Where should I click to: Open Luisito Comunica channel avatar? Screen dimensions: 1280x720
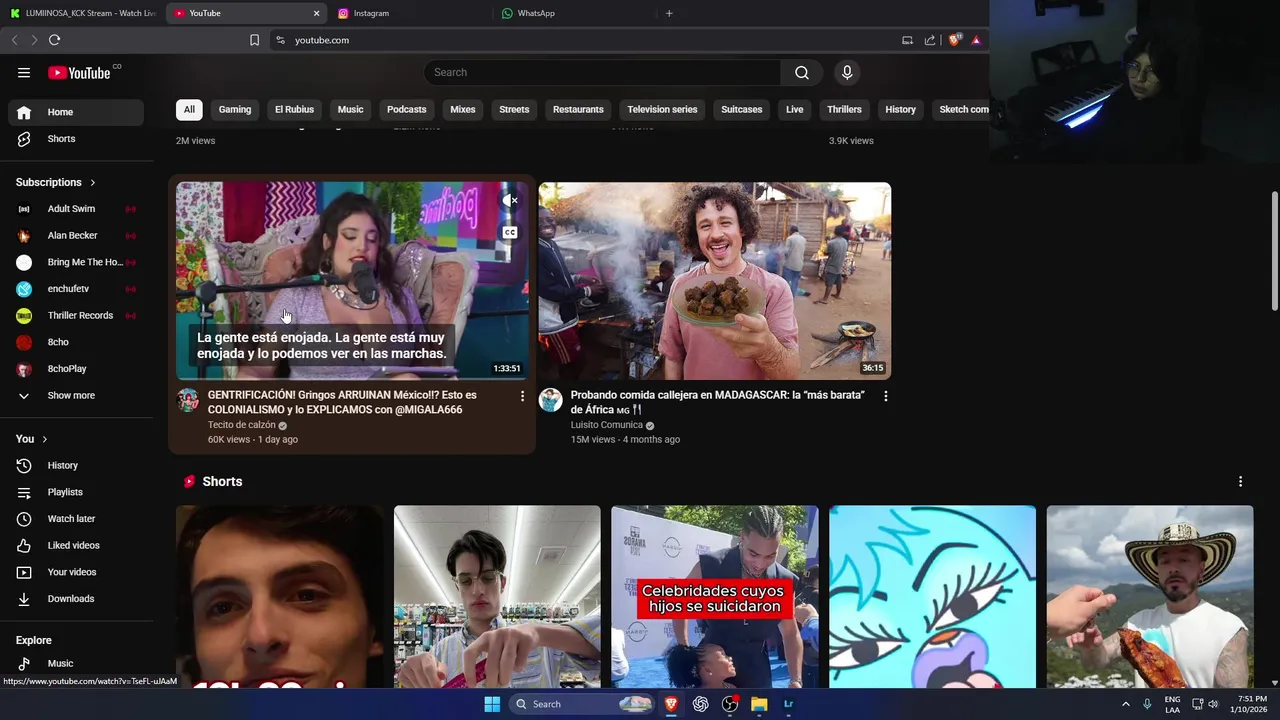(550, 400)
